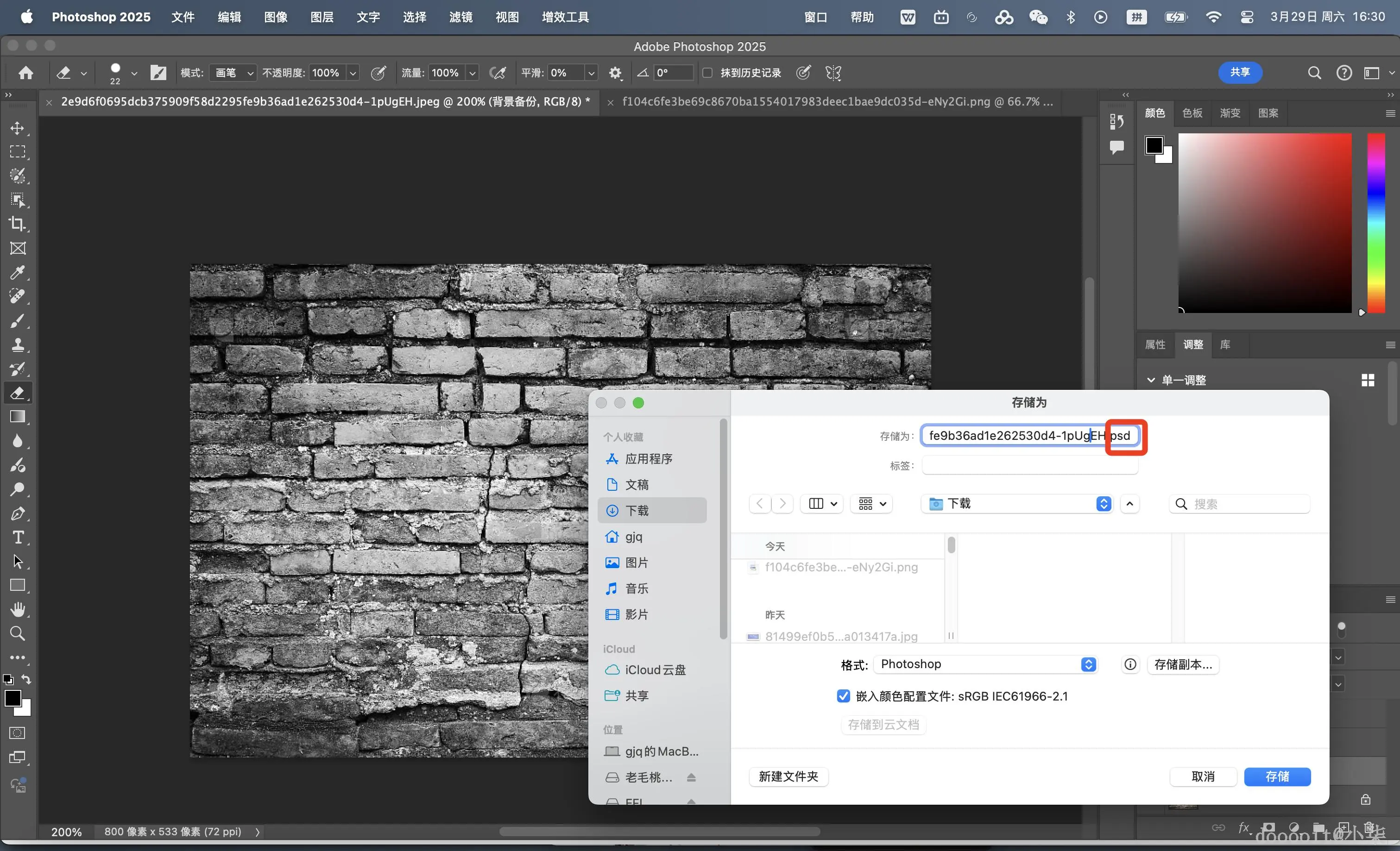Select the Eyedropper tool
The image size is (1400, 851).
(18, 273)
